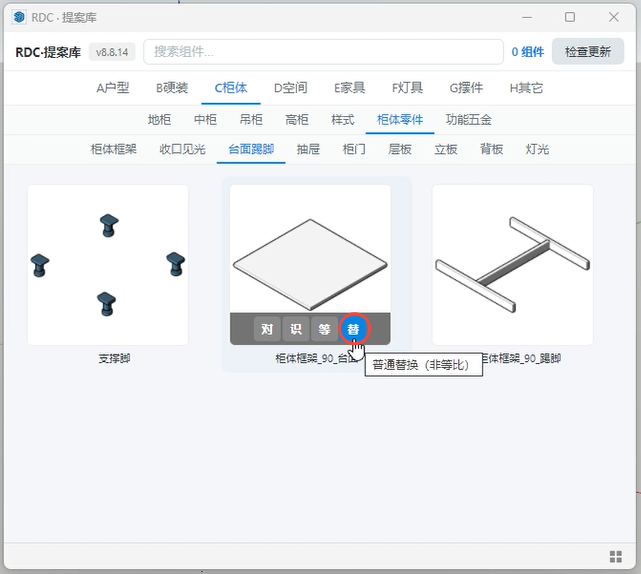641x574 pixels.
Task: Maximize the RDC 提案库 window
Action: click(x=570, y=17)
